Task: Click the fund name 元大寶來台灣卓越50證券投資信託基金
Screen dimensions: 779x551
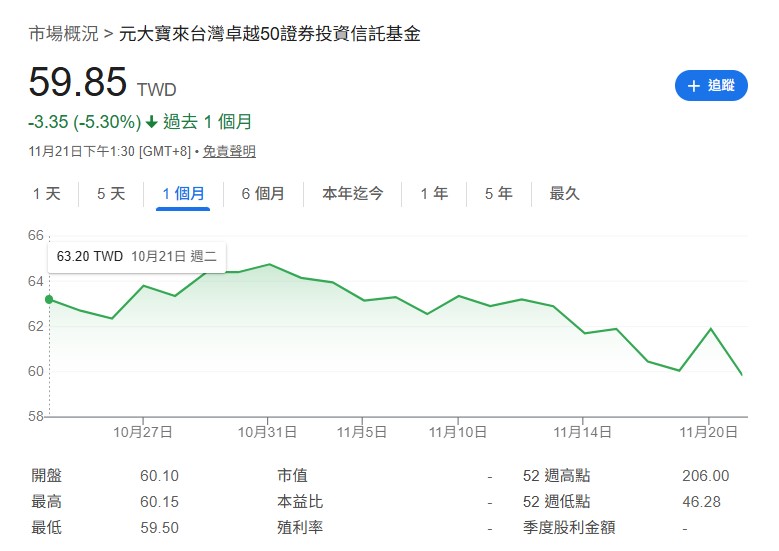Action: coord(270,34)
